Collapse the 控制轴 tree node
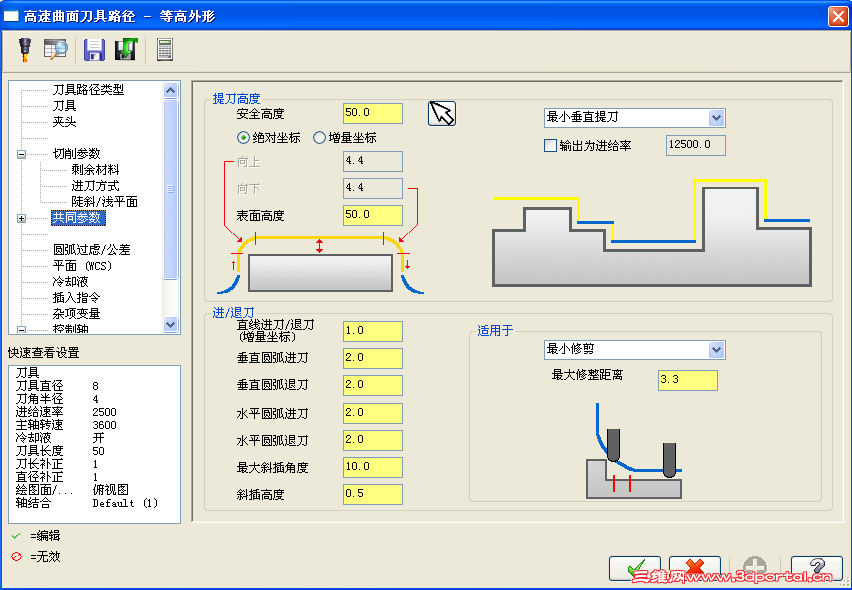 [21, 330]
